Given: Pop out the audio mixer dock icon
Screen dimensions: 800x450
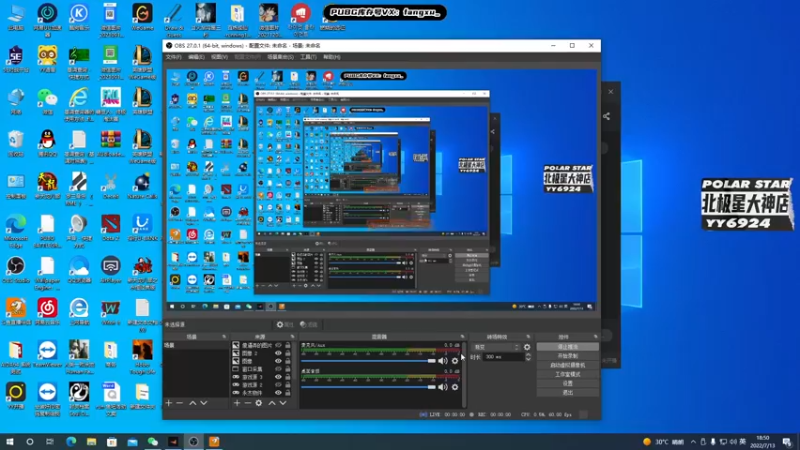Looking at the screenshot, I should (x=462, y=337).
